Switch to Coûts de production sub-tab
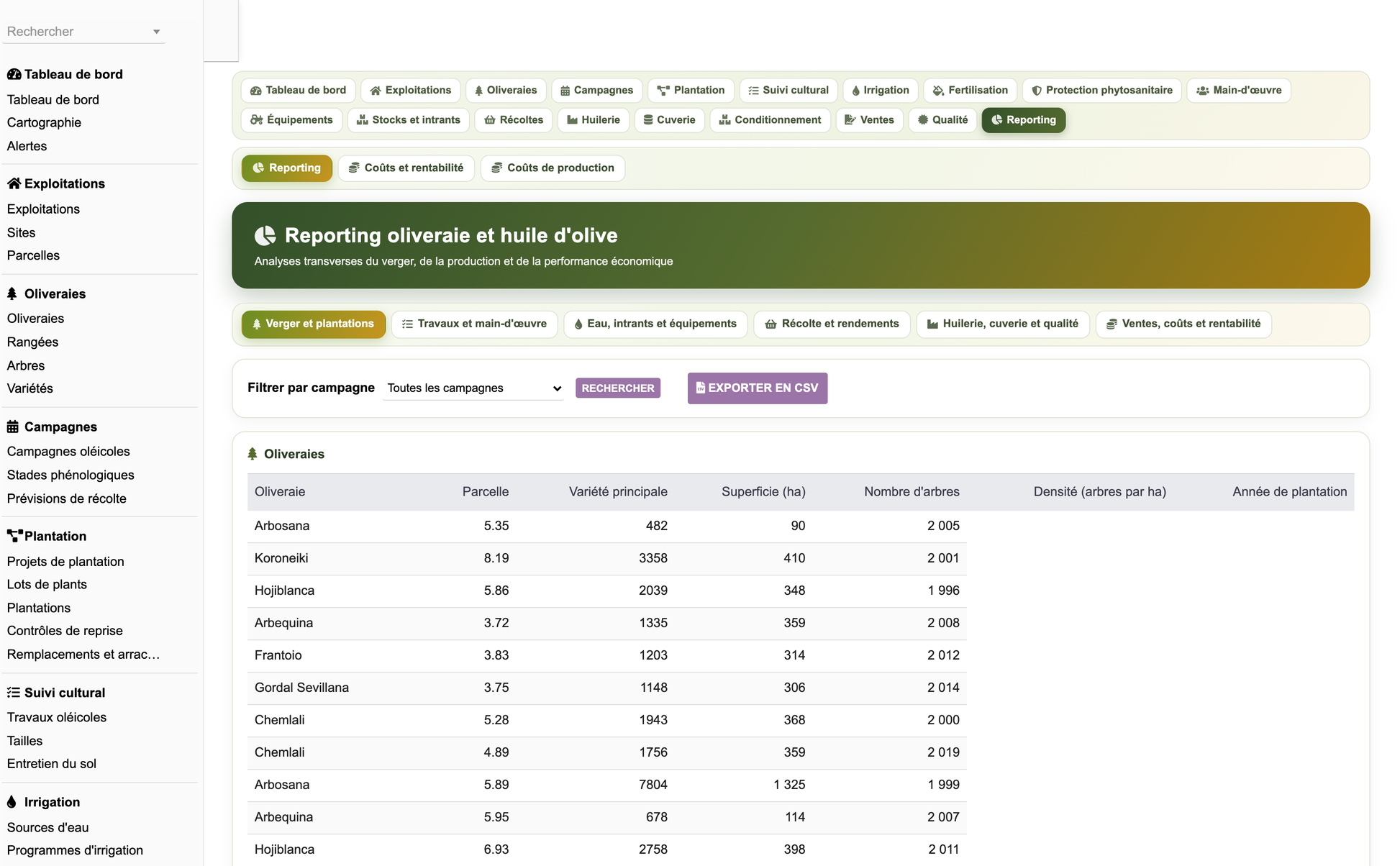 [x=553, y=168]
